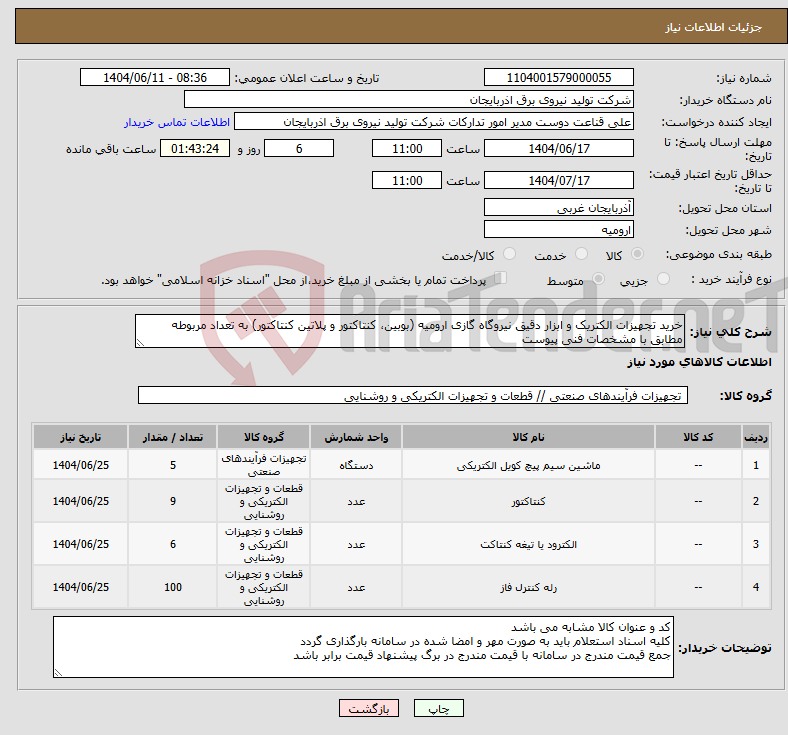Open اطلاعات تماس خریدار link
The image size is (788, 735).
click(177, 122)
